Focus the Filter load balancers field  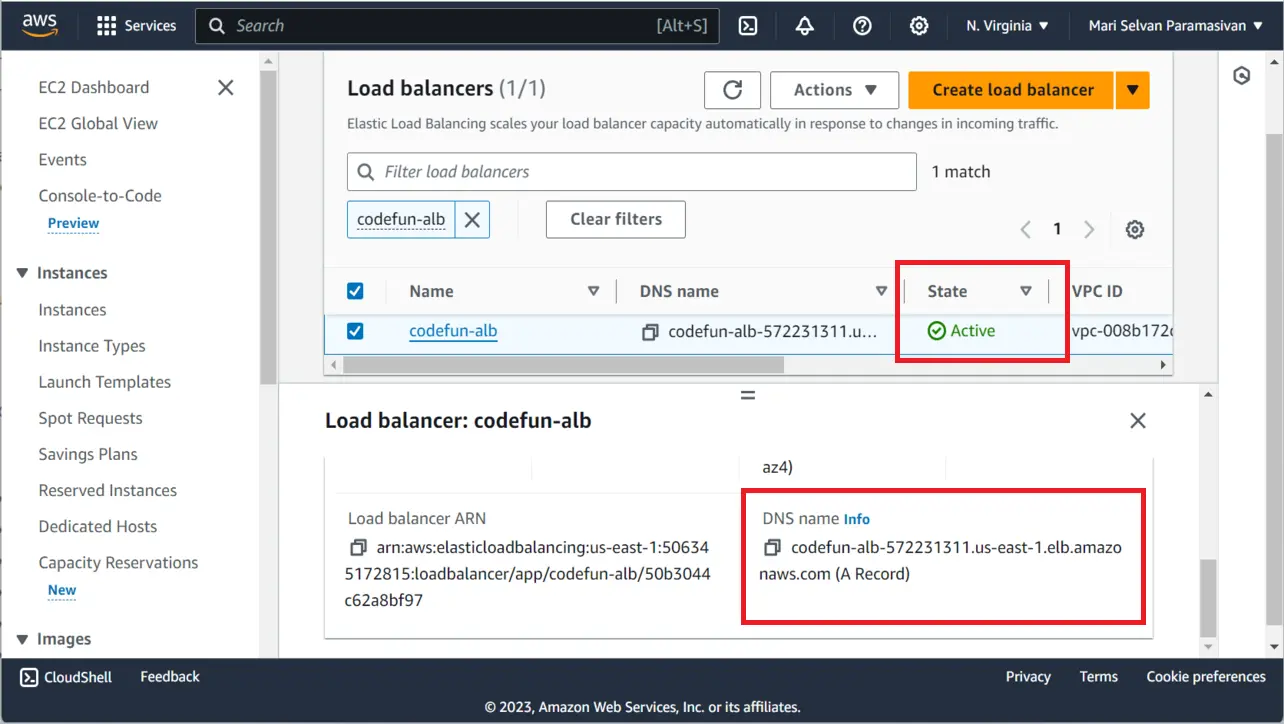coord(632,171)
